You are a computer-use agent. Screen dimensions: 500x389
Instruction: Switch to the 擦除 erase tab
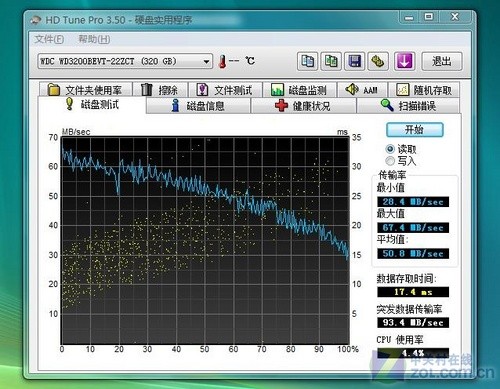pos(160,90)
